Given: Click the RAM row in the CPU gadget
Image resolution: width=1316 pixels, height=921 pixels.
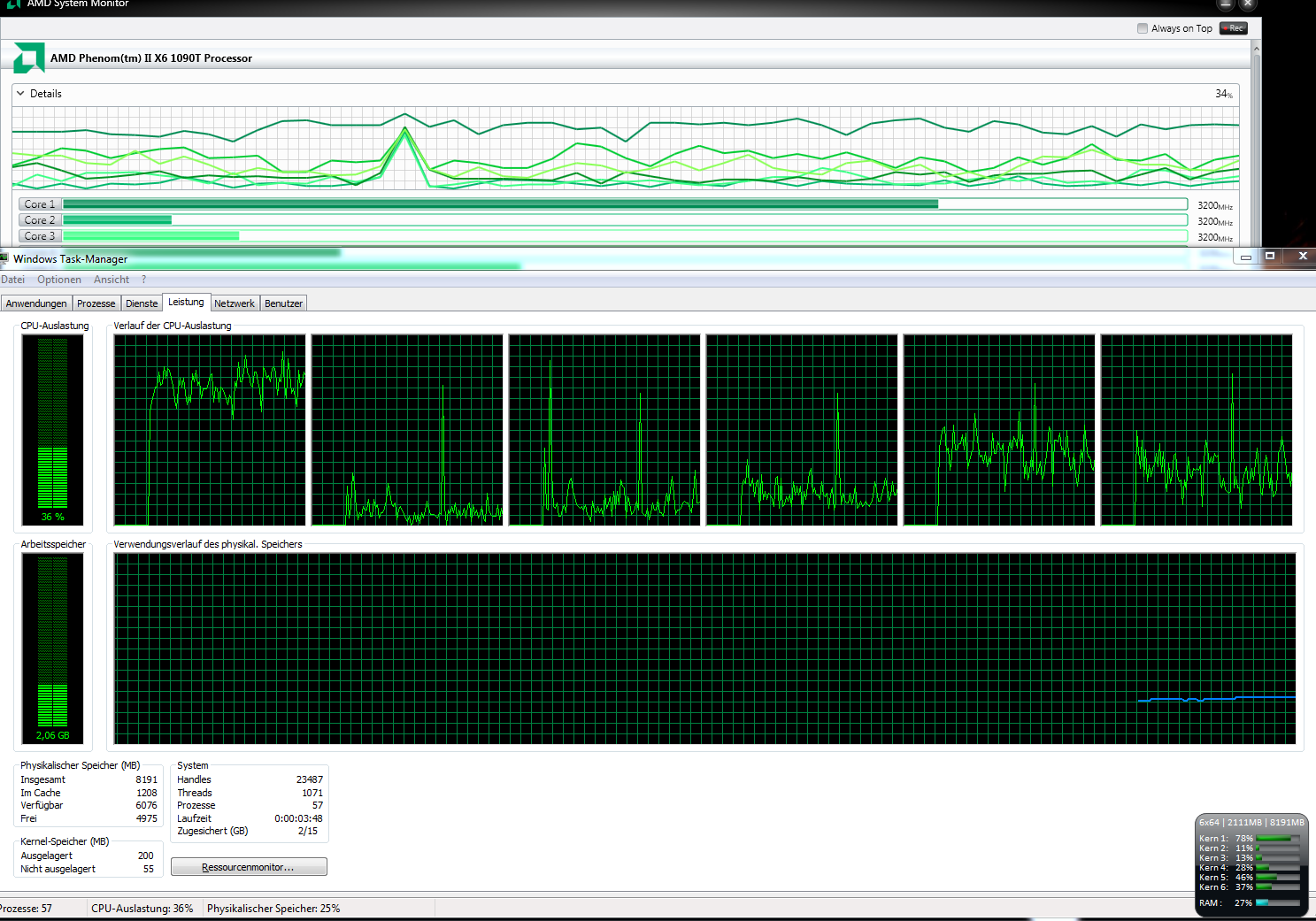Looking at the screenshot, I should [x=1250, y=902].
